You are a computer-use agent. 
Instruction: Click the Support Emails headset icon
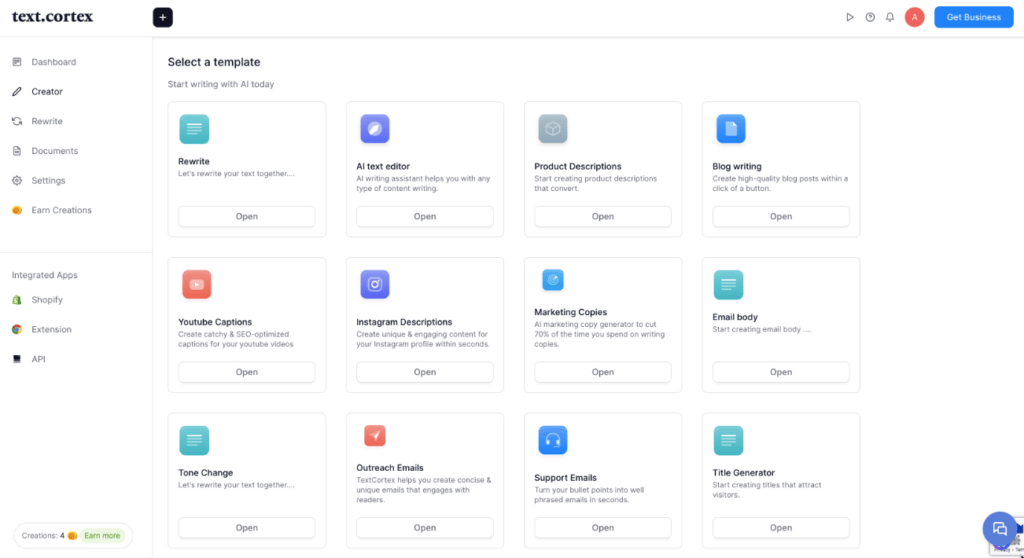point(552,440)
